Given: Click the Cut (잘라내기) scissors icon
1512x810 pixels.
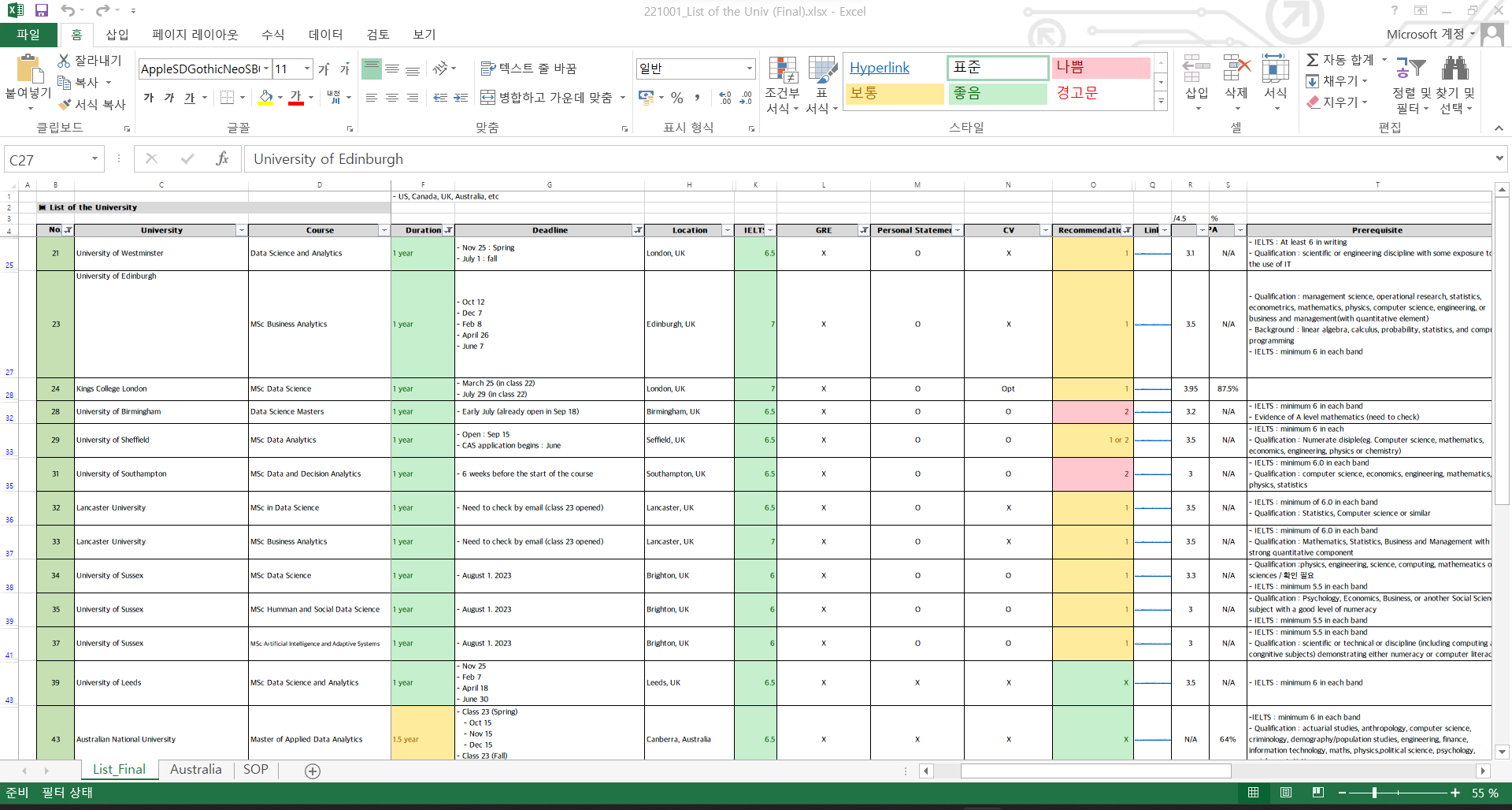Looking at the screenshot, I should click(x=65, y=61).
